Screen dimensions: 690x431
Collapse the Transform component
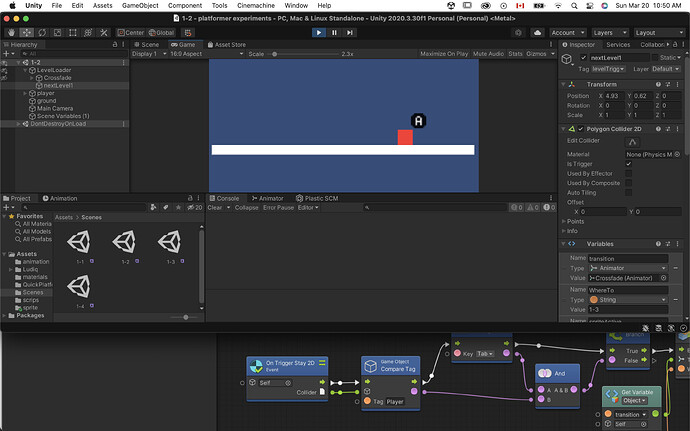[x=563, y=84]
